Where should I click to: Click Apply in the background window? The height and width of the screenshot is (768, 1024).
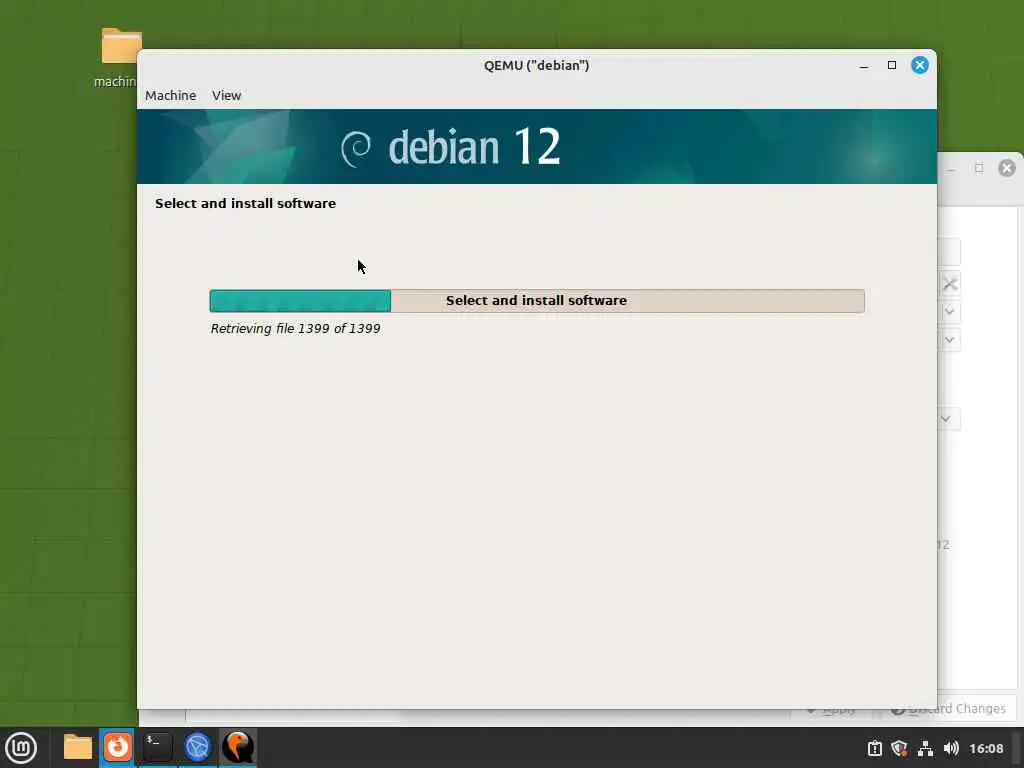tap(831, 710)
